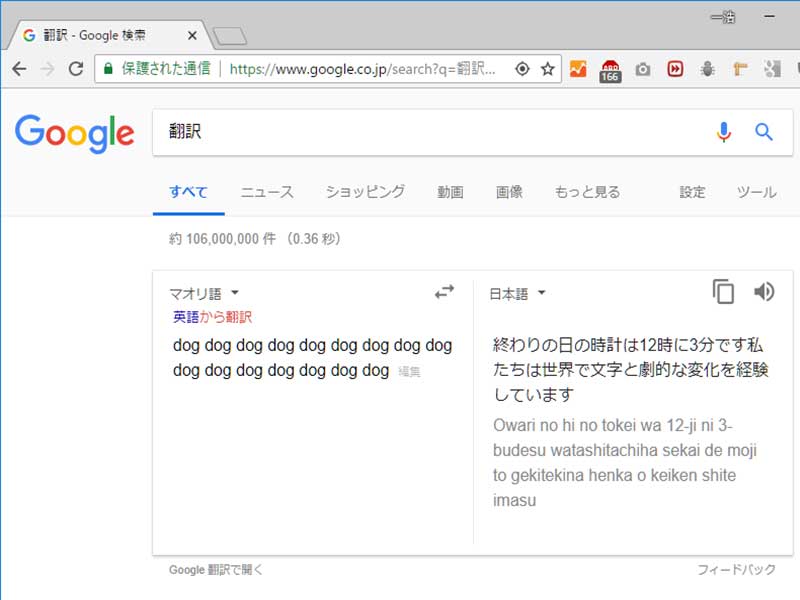Go back with the browser back arrow
This screenshot has width=800, height=600.
click(19, 68)
